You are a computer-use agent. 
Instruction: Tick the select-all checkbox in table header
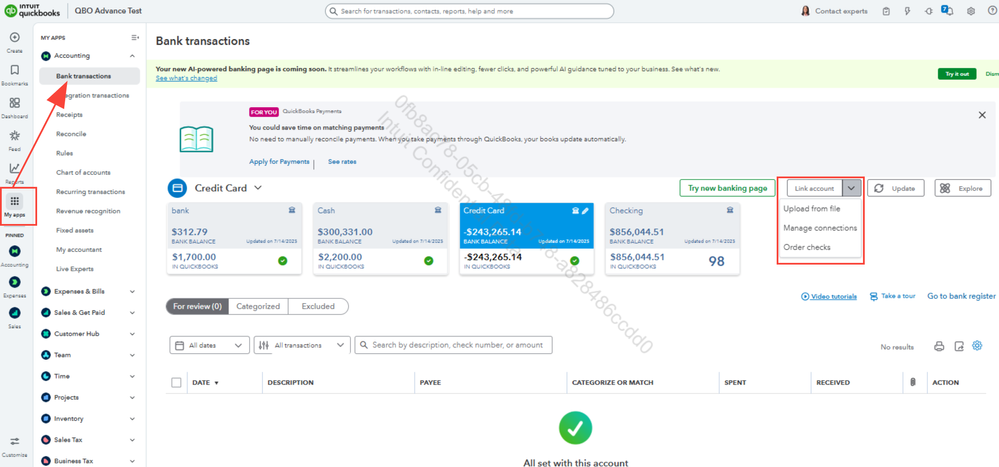pos(176,382)
